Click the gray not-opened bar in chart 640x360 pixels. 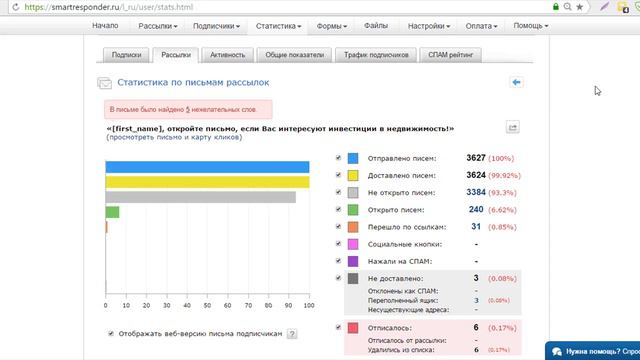coord(201,197)
